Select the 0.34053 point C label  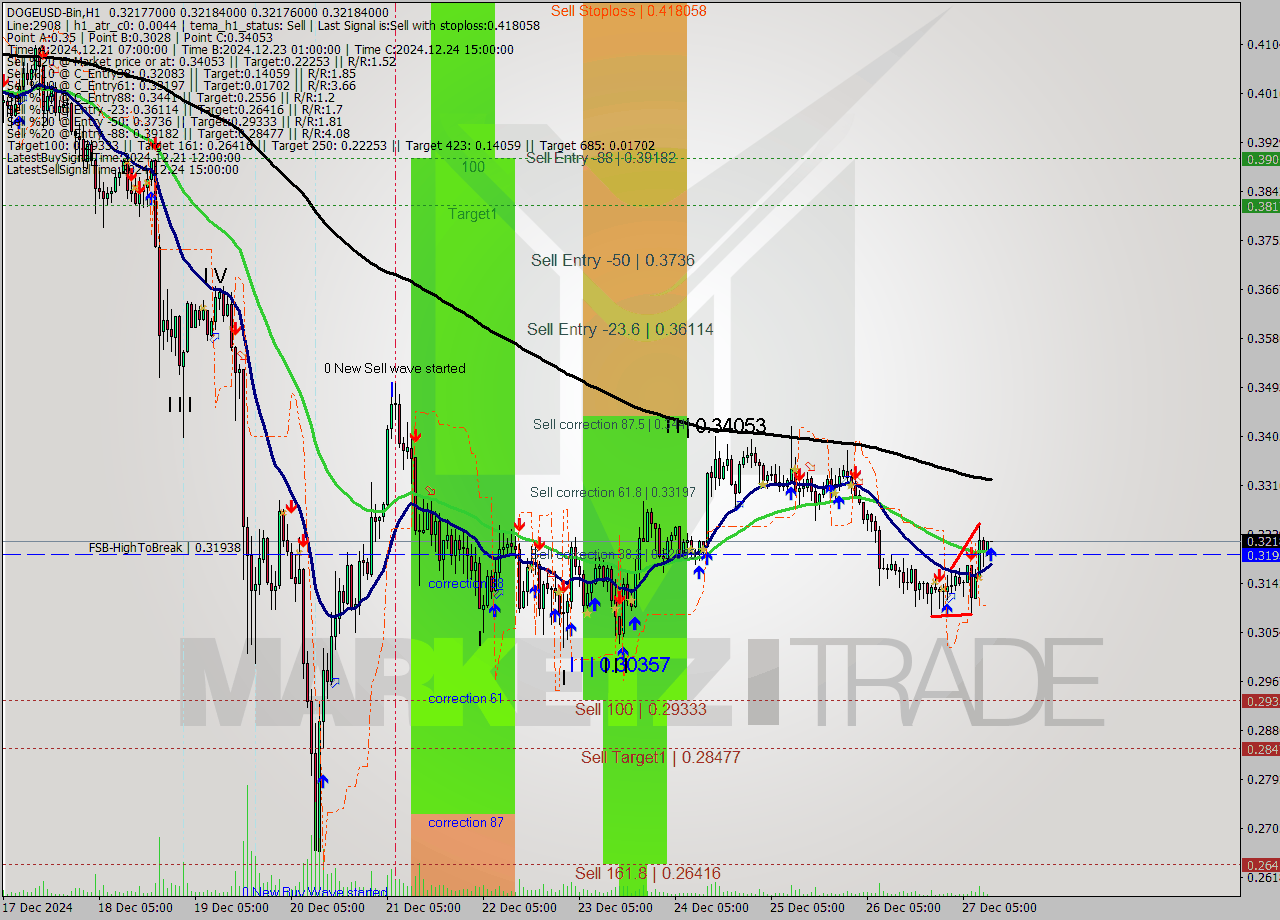729,426
